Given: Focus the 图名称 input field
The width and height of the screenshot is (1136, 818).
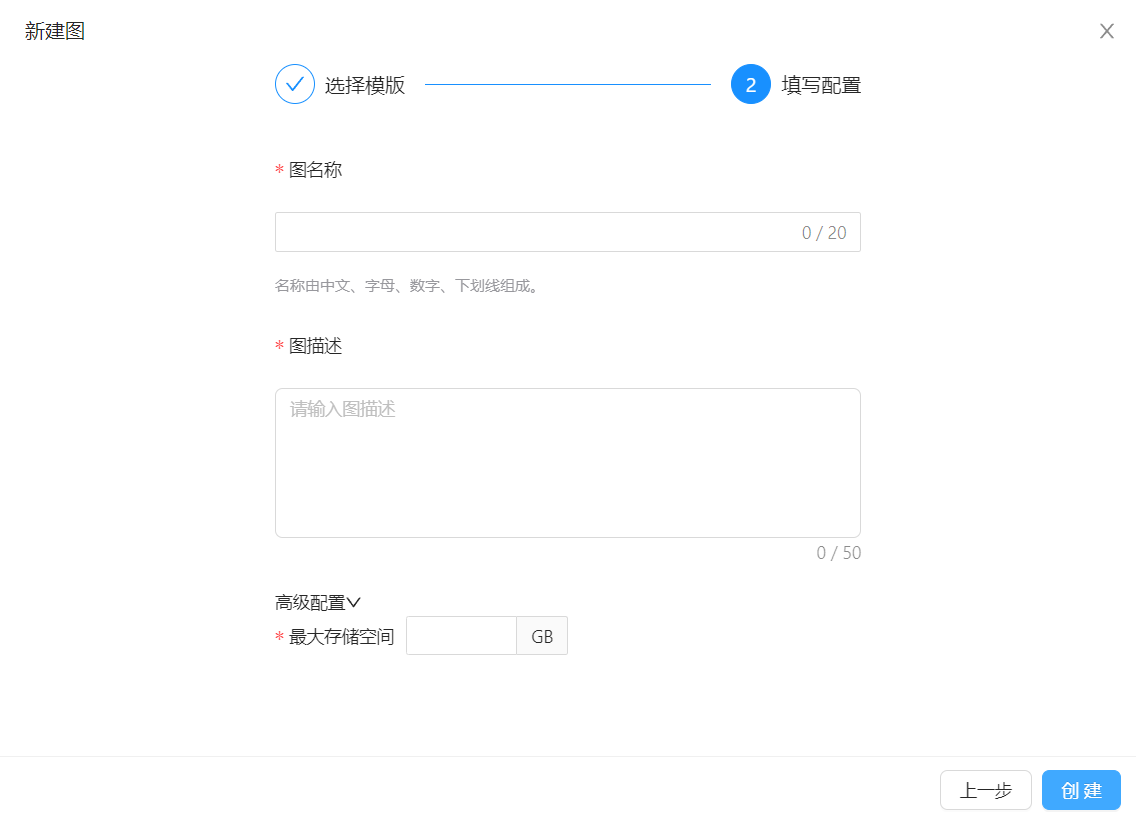Looking at the screenshot, I should pyautogui.click(x=567, y=233).
